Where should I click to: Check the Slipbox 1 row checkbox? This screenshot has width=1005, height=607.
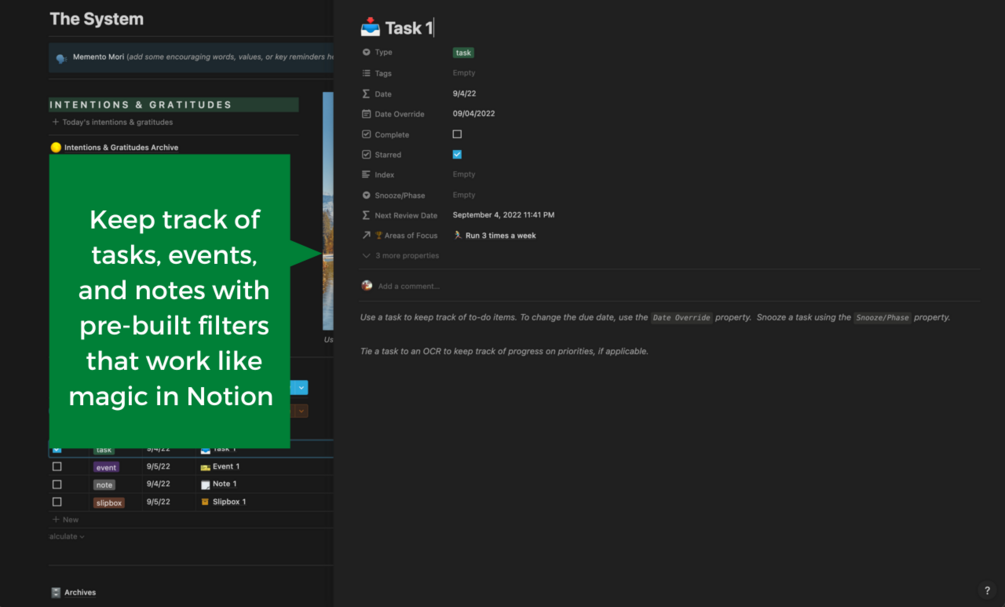point(57,502)
